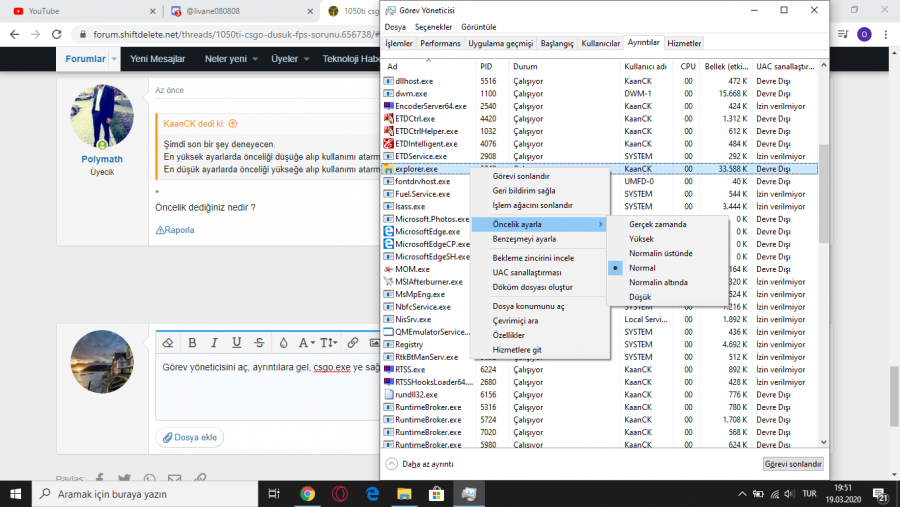Click the Dosya ekle attach button

190,437
